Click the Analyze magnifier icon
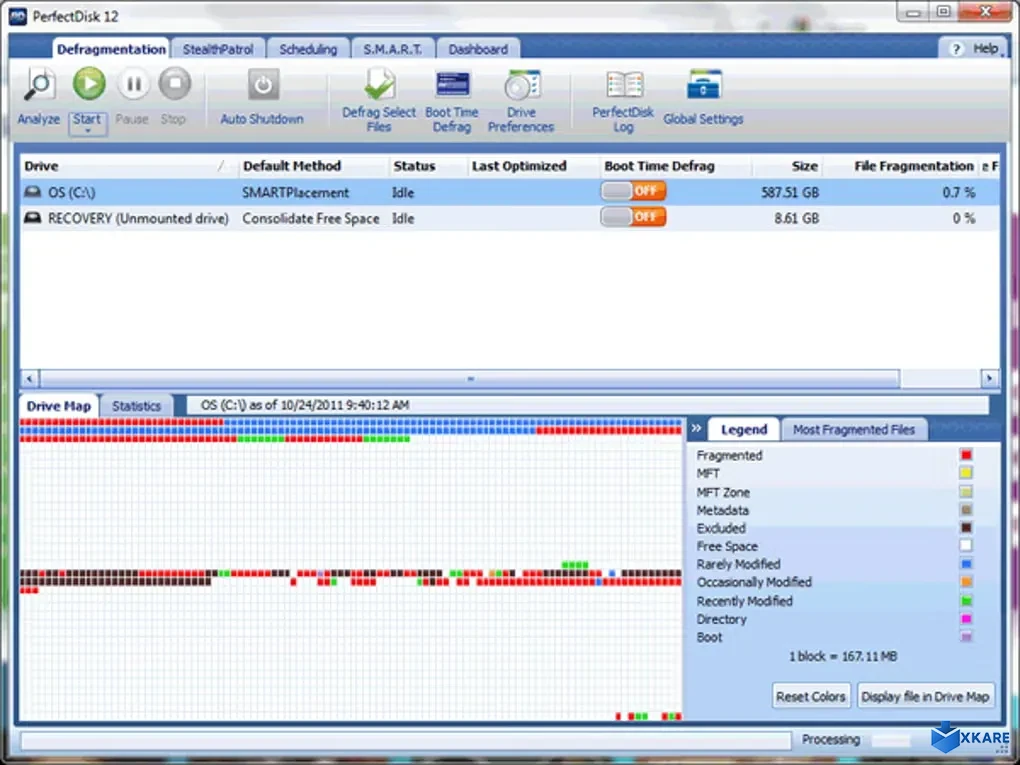This screenshot has height=765, width=1020. 40,85
